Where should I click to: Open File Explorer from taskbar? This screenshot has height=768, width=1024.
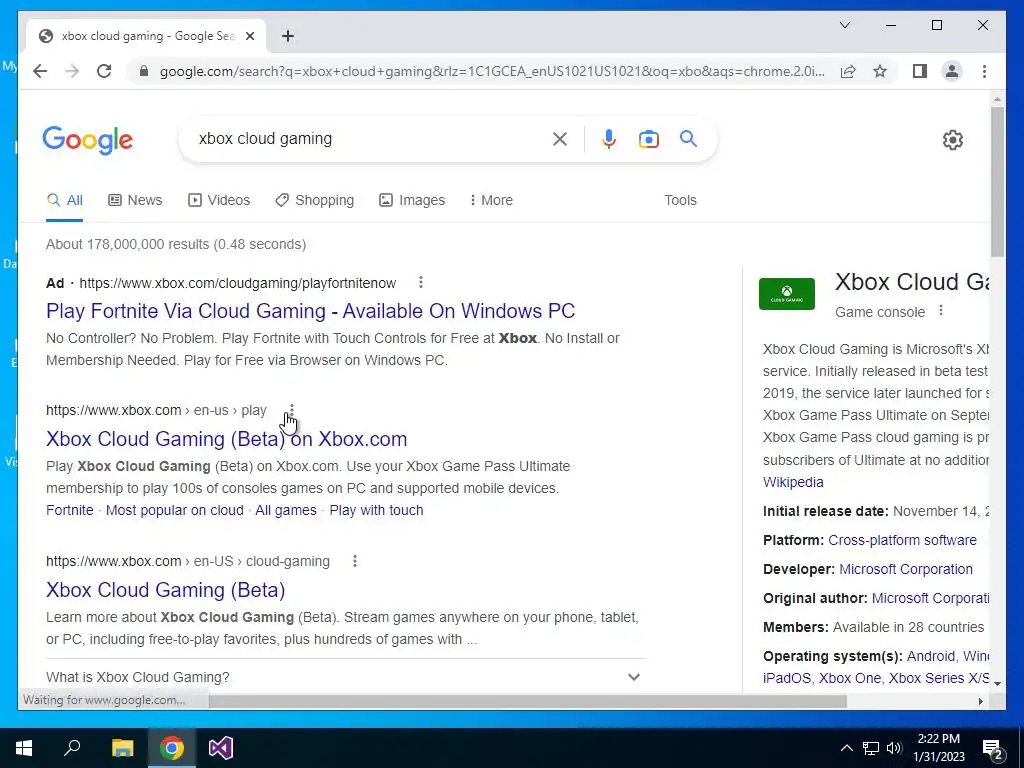click(122, 748)
